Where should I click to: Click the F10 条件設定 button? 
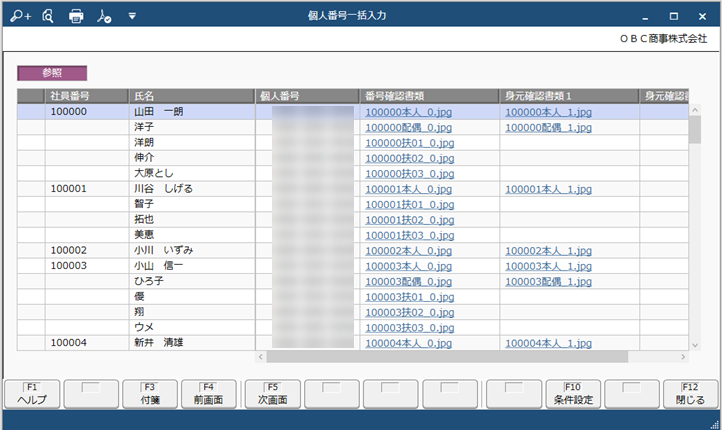click(573, 394)
